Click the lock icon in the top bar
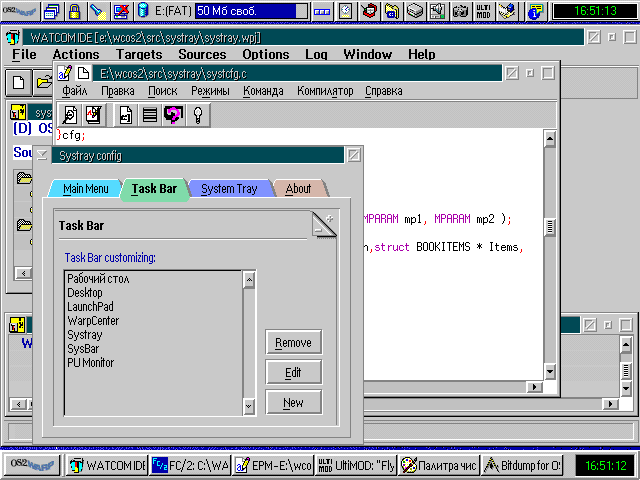640x480 pixels. point(74,12)
